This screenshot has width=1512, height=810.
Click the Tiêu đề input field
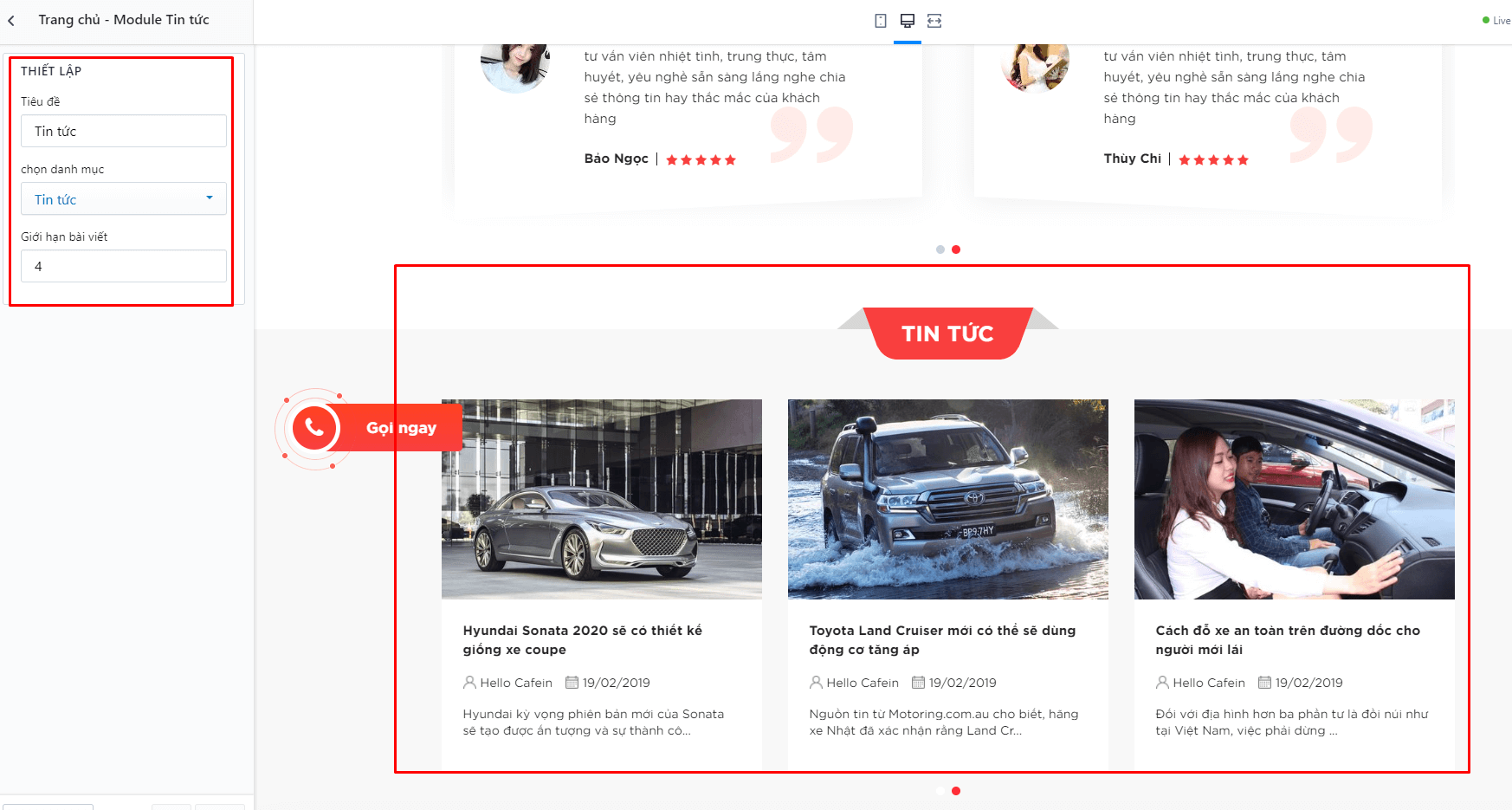124,131
